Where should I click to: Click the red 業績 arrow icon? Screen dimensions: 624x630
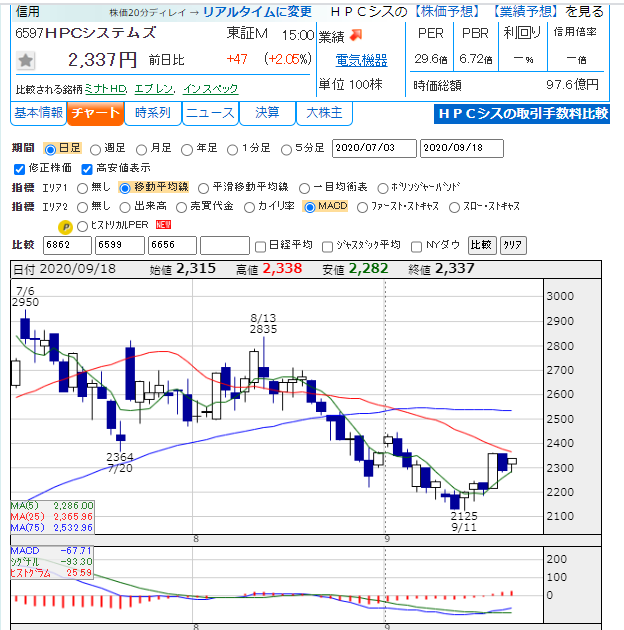(x=356, y=35)
